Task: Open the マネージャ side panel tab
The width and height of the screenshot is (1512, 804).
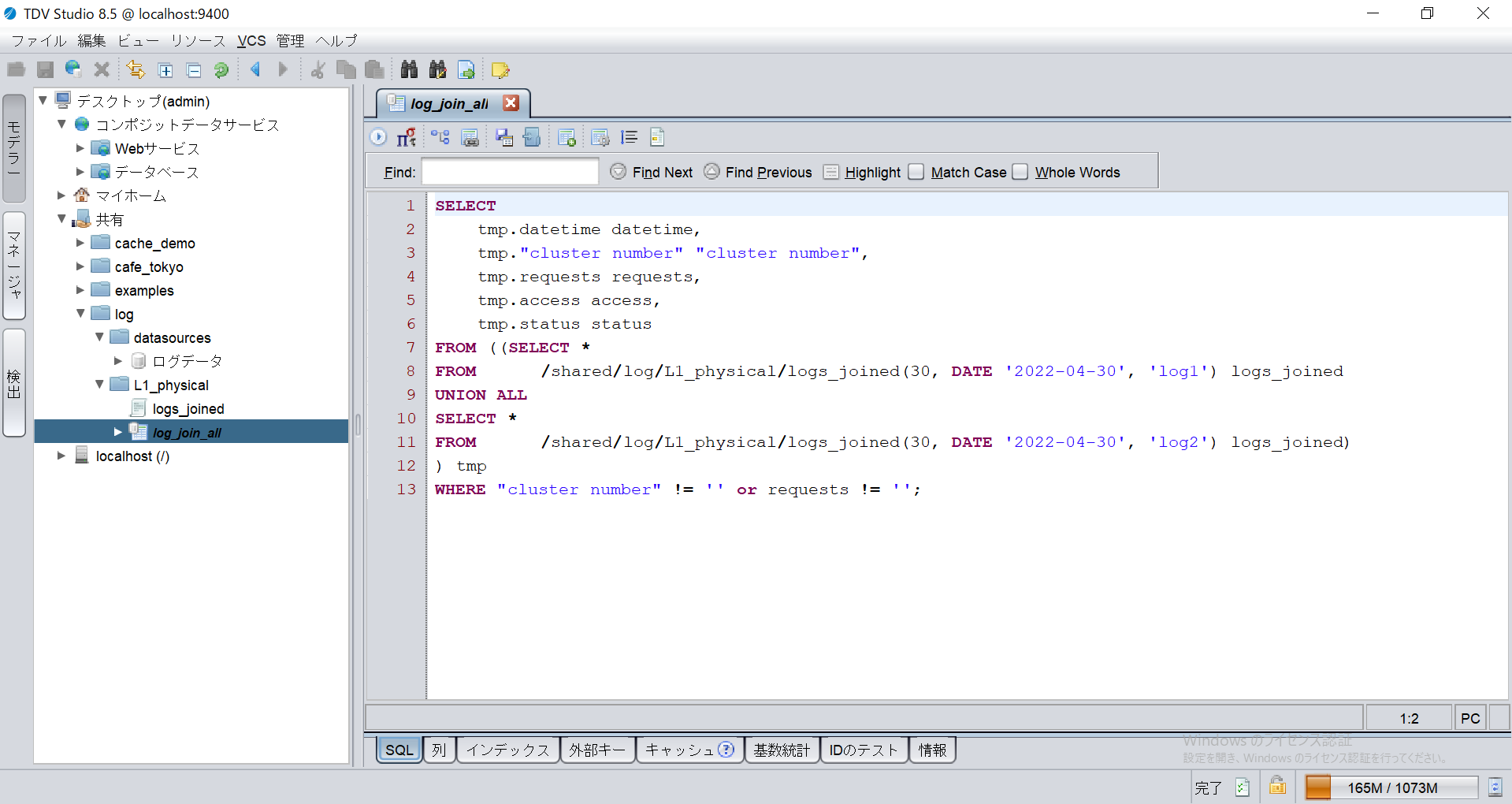Action: point(14,265)
